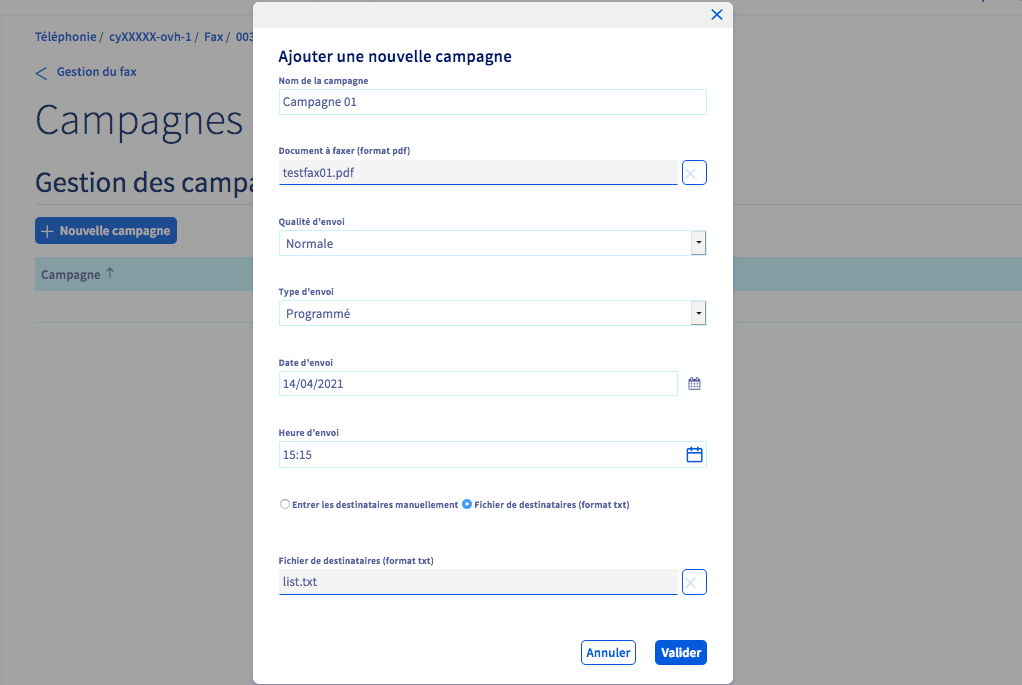This screenshot has width=1022, height=685.
Task: Open the Type d'envoi dropdown
Action: (x=698, y=312)
